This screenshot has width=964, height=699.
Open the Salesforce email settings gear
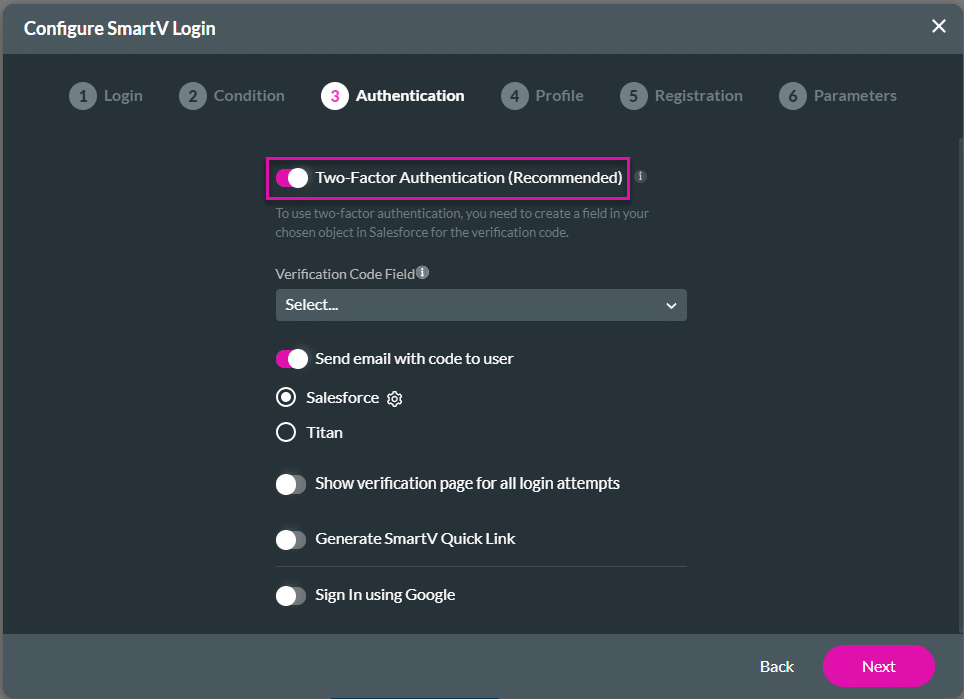pyautogui.click(x=394, y=398)
